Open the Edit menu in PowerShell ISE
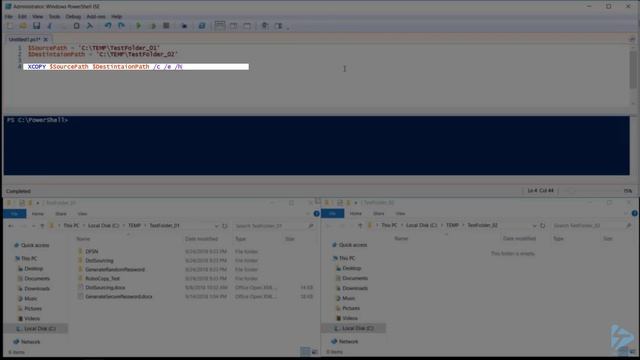 pyautogui.click(x=22, y=16)
